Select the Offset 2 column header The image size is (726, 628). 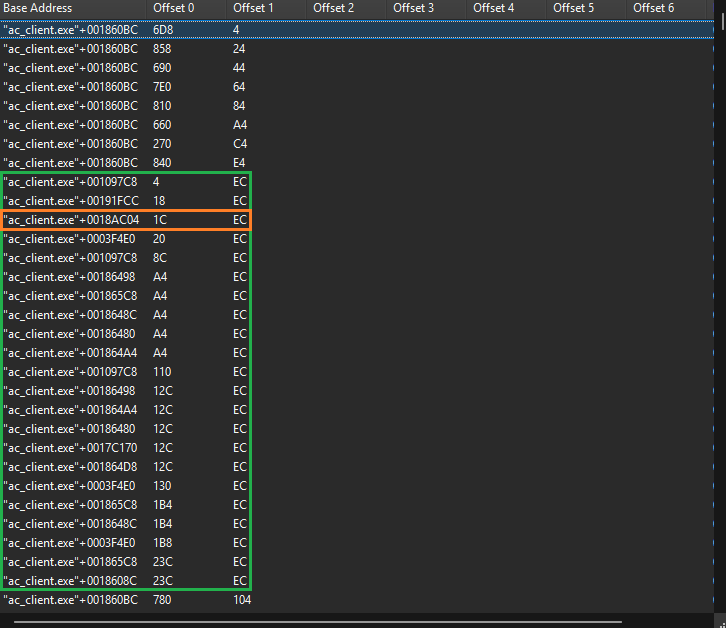(335, 8)
